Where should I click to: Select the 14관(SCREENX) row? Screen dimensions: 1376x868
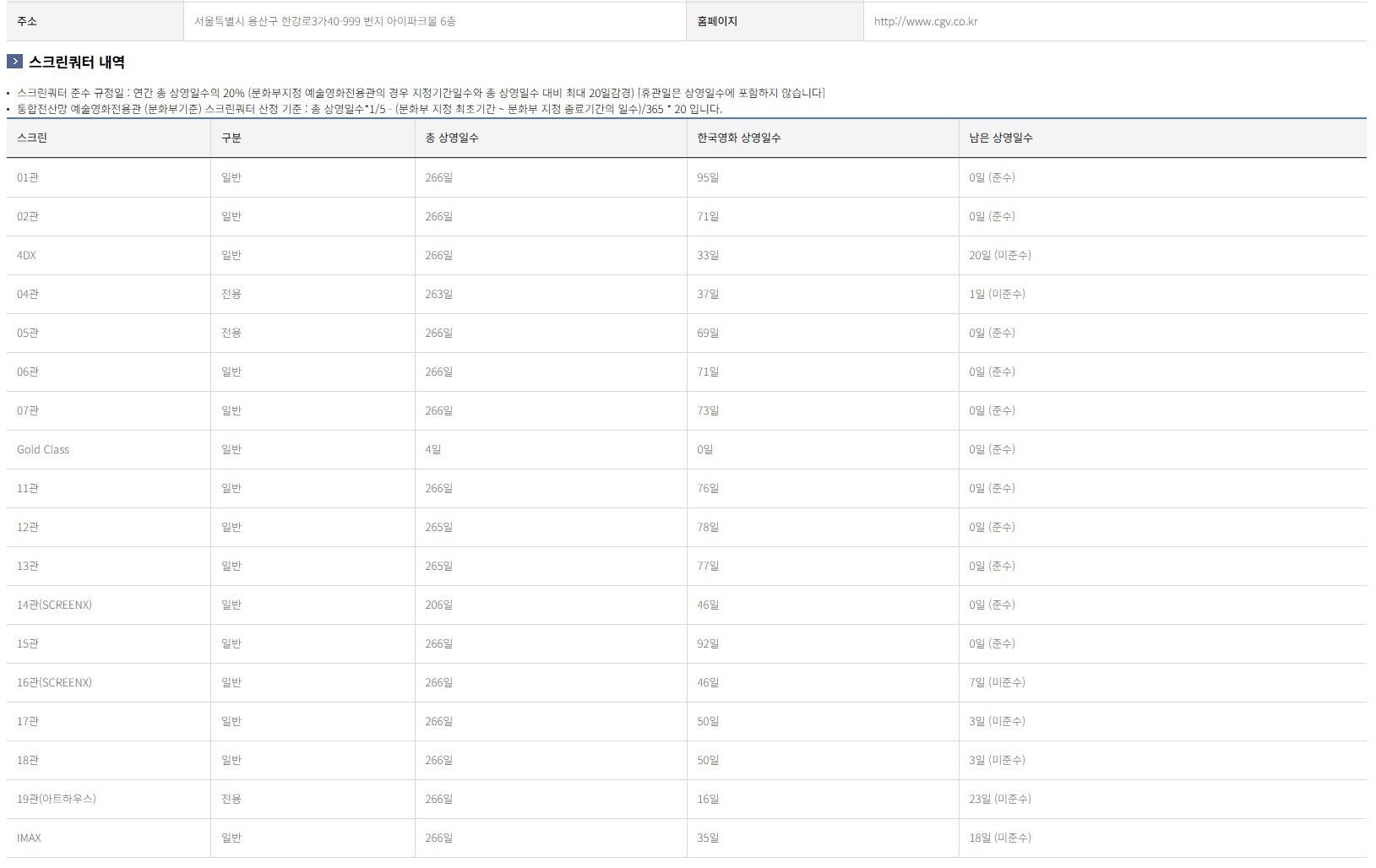[x=687, y=605]
